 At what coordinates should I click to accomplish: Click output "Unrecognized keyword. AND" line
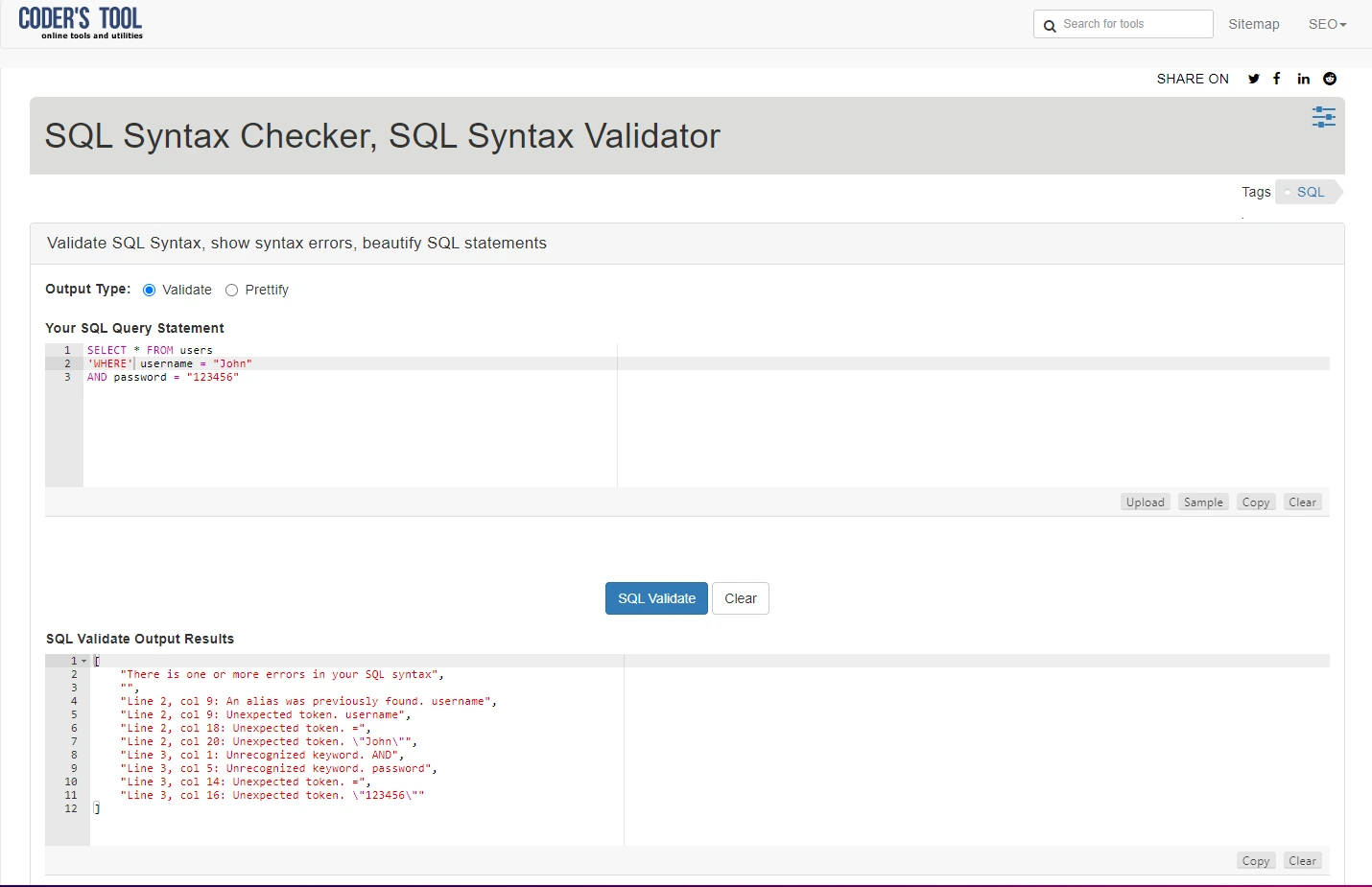[x=262, y=755]
